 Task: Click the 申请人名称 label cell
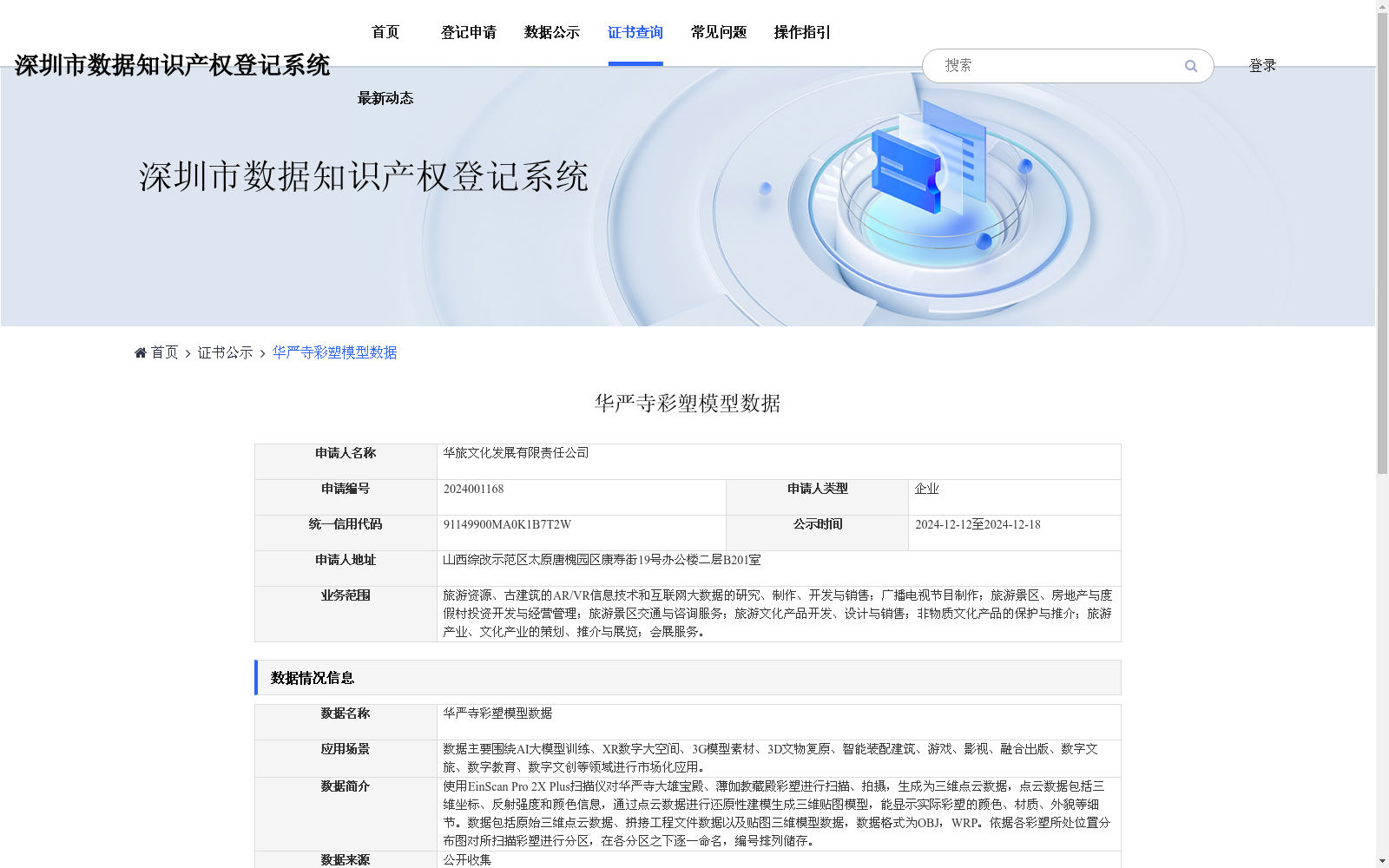[x=346, y=462]
